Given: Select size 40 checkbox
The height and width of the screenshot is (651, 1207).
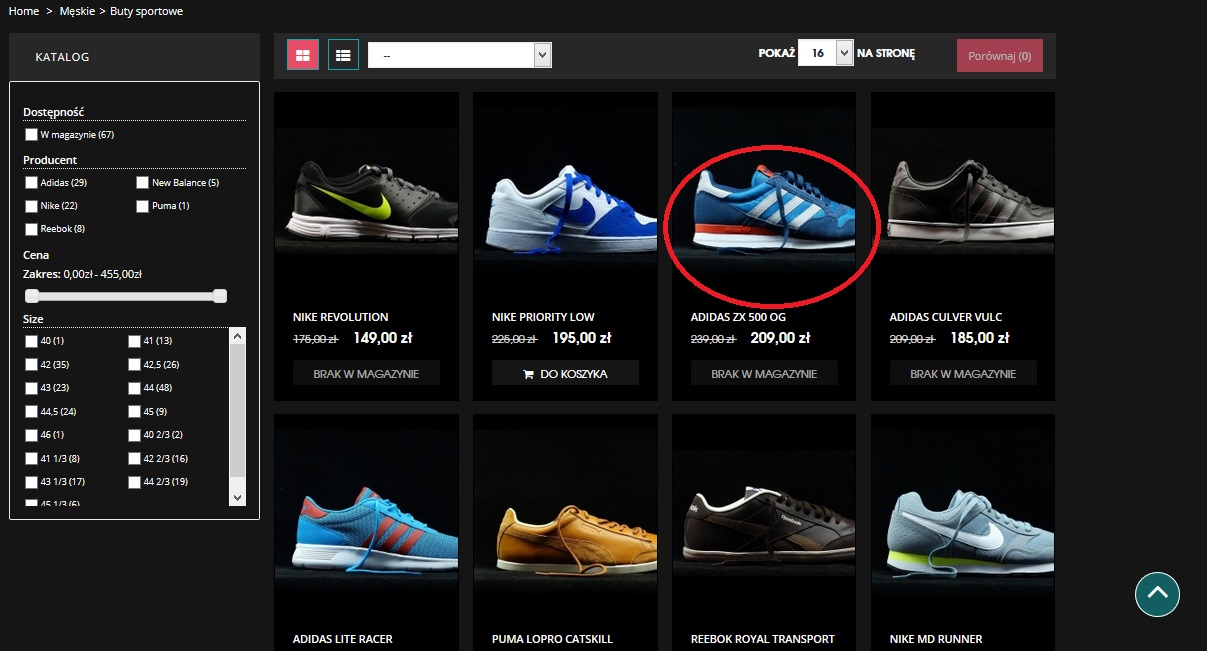Looking at the screenshot, I should pos(32,342).
